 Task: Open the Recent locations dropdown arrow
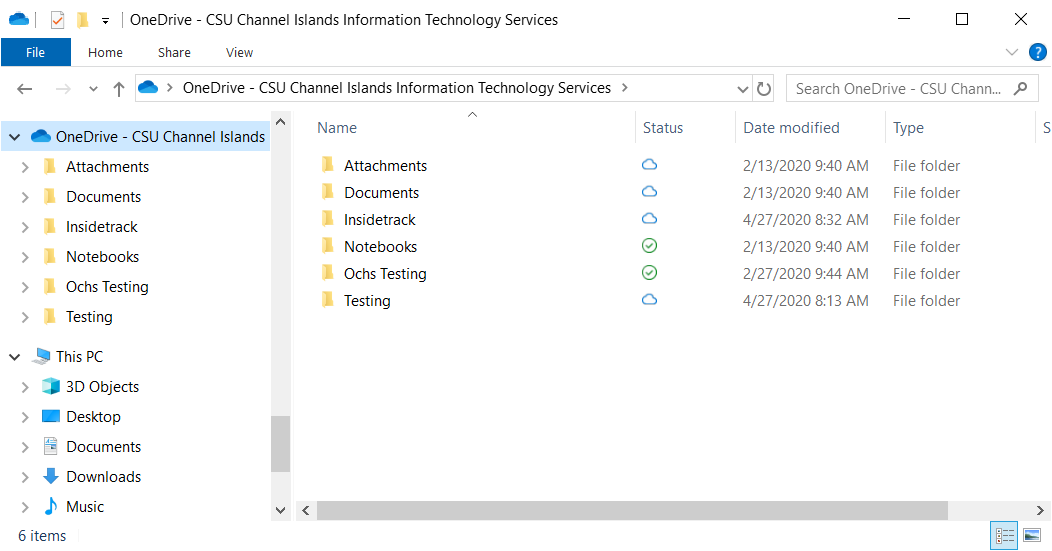93,89
